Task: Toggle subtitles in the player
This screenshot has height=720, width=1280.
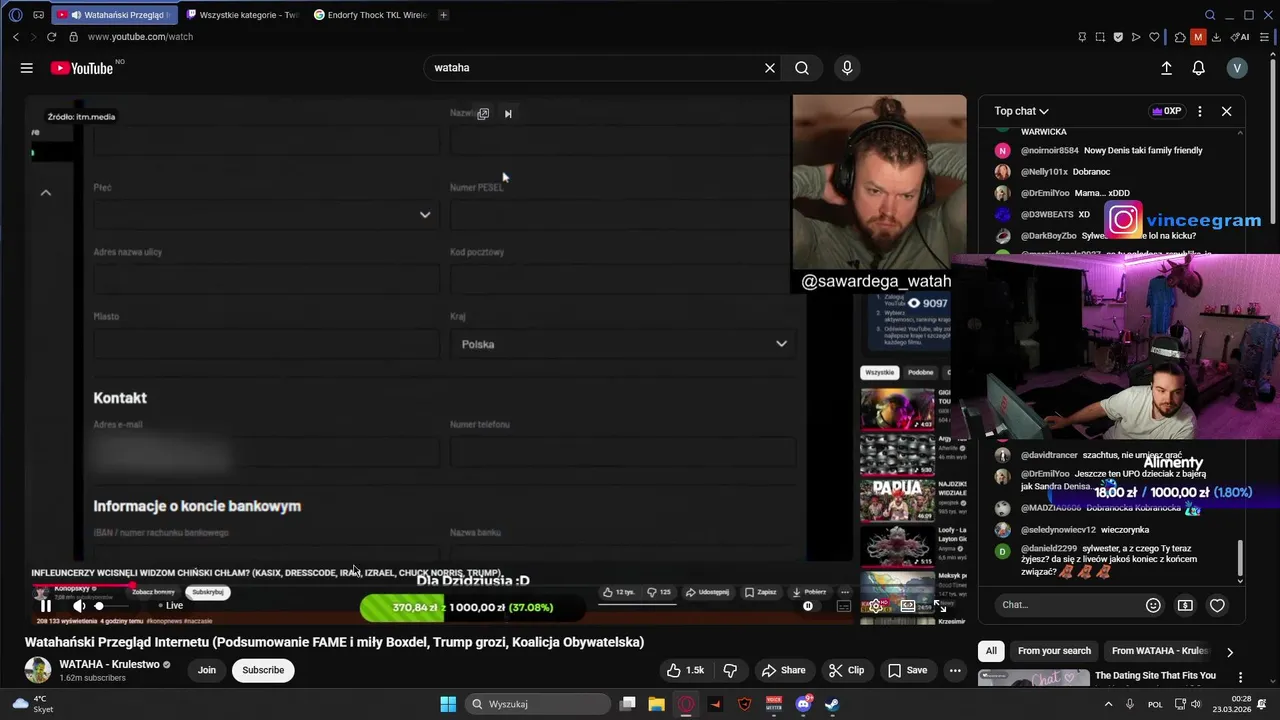Action: click(843, 606)
